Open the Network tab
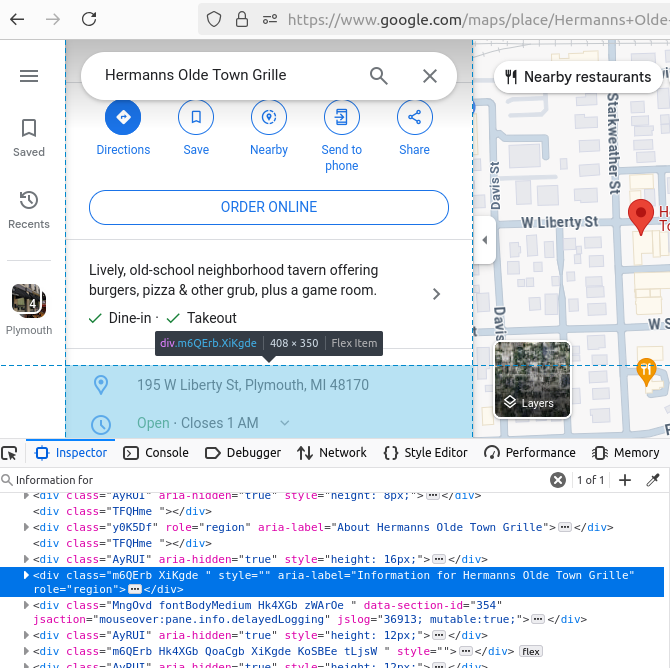This screenshot has height=668, width=670. coord(332,453)
